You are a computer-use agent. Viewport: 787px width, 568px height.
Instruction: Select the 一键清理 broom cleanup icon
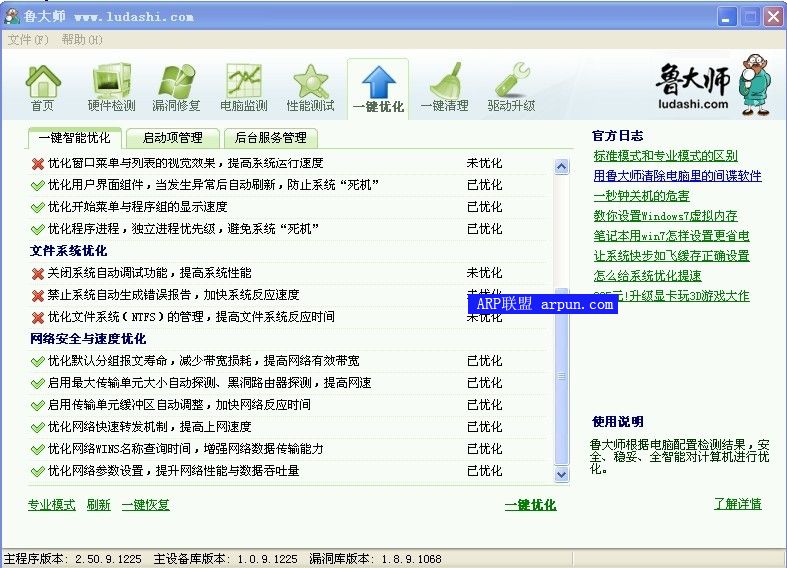coord(444,88)
